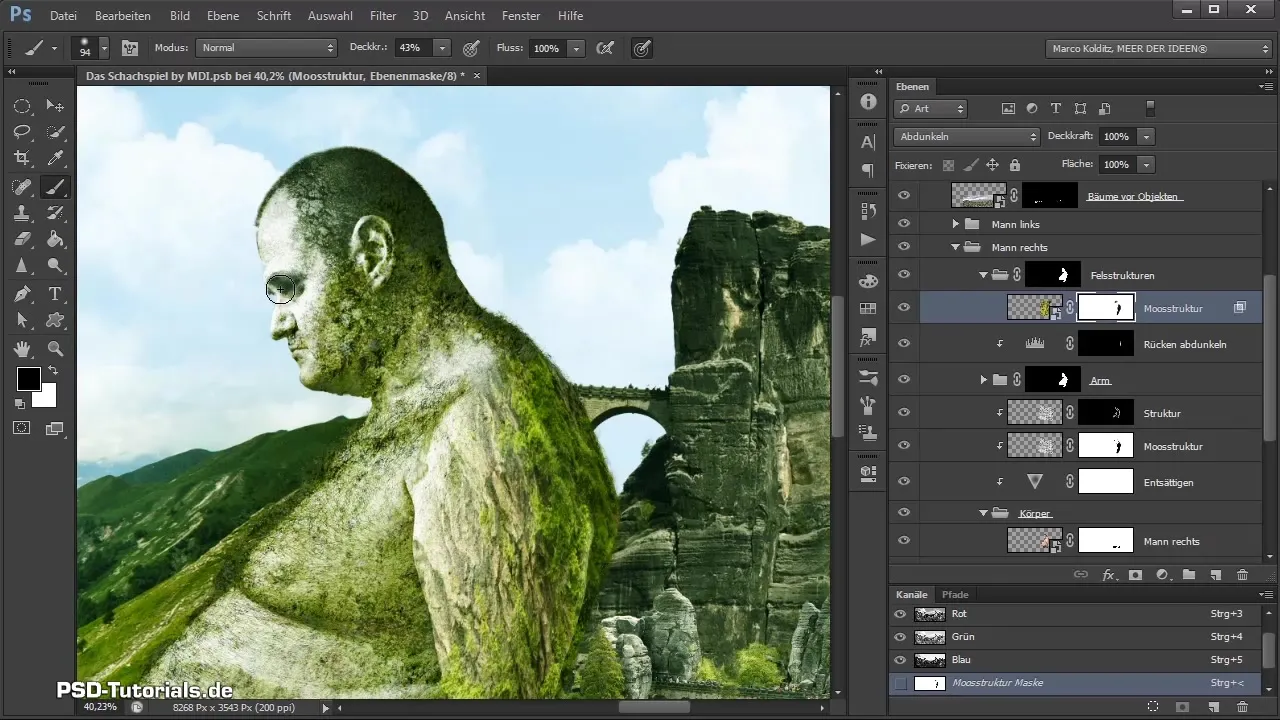Open the Info panel icon
1280x720 pixels.
868,104
